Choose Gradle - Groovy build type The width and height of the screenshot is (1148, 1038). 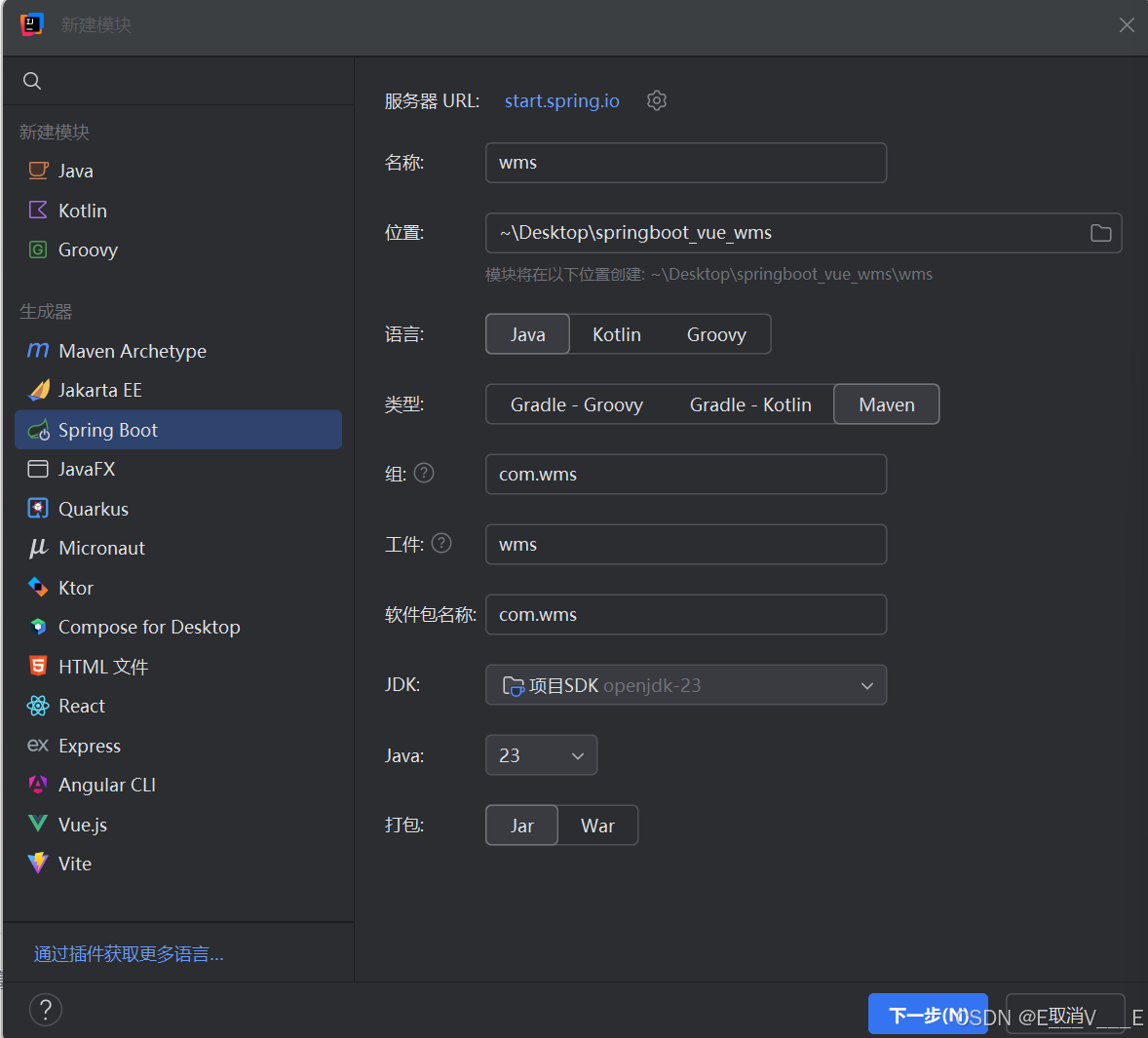577,404
